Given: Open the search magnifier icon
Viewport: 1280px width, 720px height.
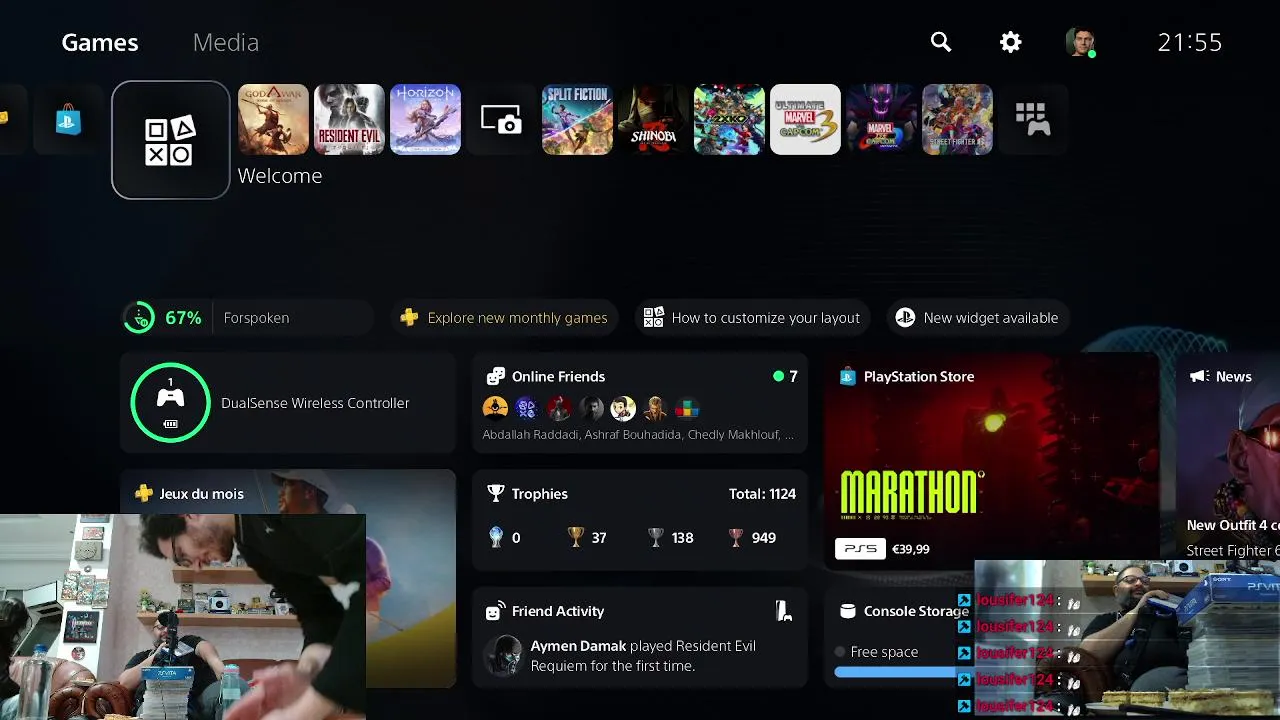Looking at the screenshot, I should (941, 42).
